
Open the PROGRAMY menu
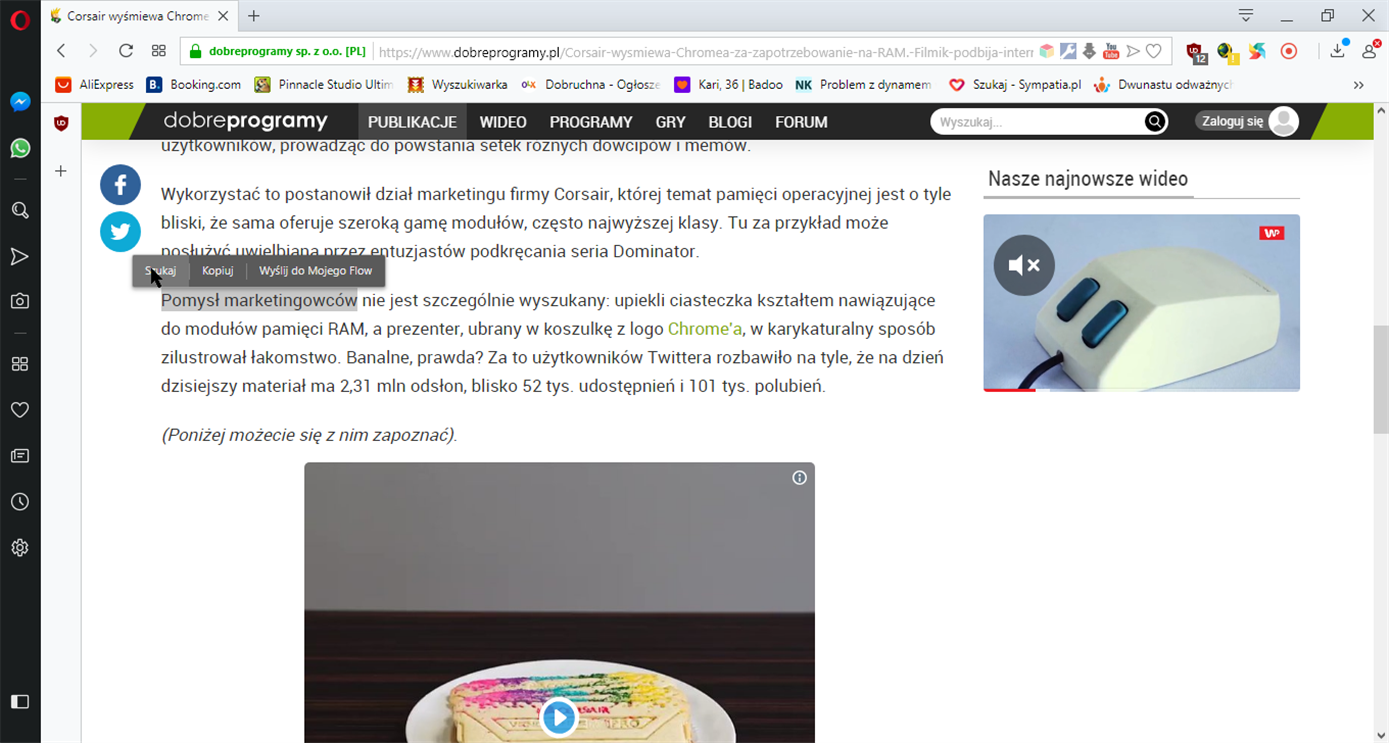click(591, 122)
